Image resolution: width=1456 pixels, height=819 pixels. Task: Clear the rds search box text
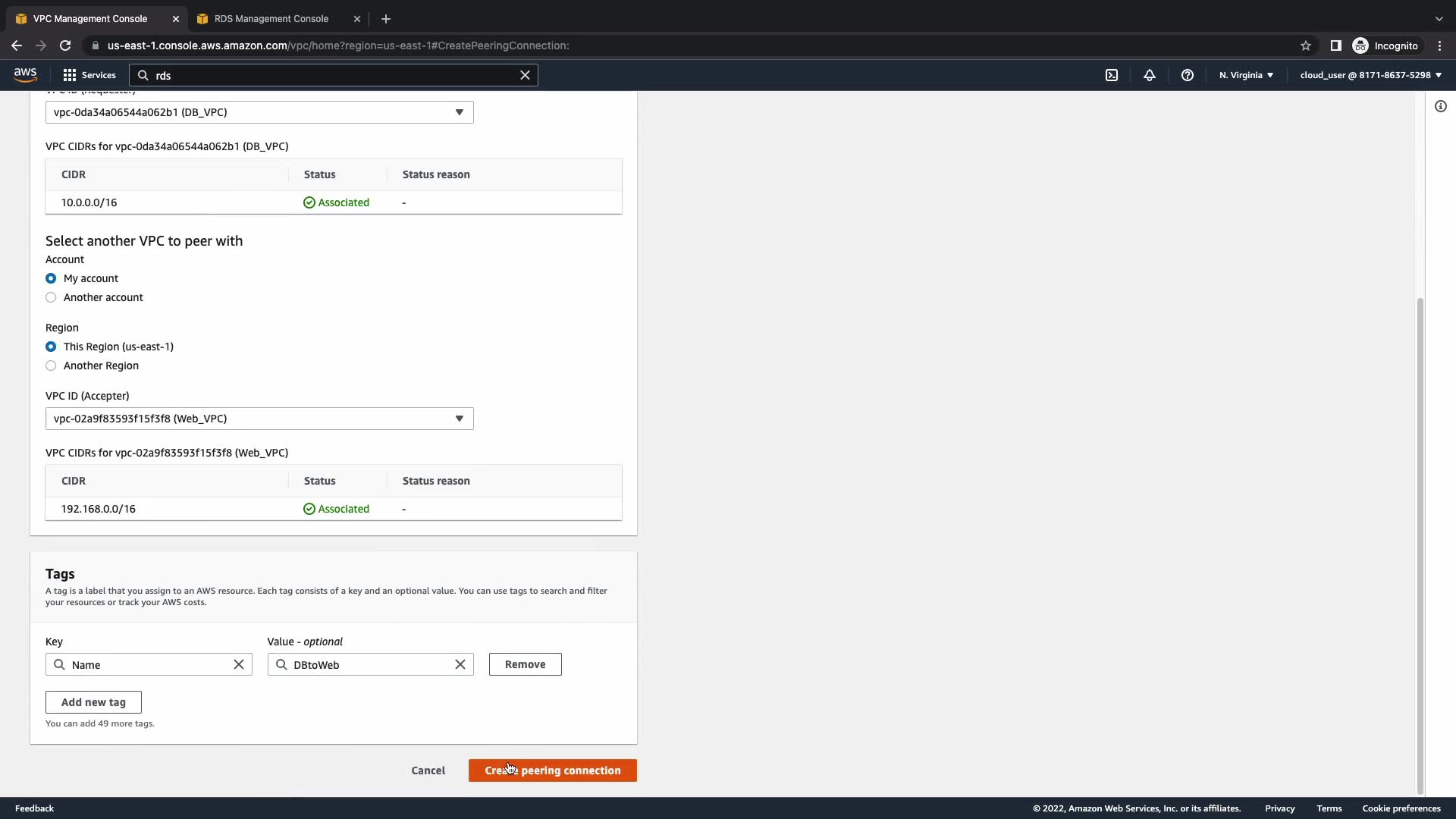525,75
